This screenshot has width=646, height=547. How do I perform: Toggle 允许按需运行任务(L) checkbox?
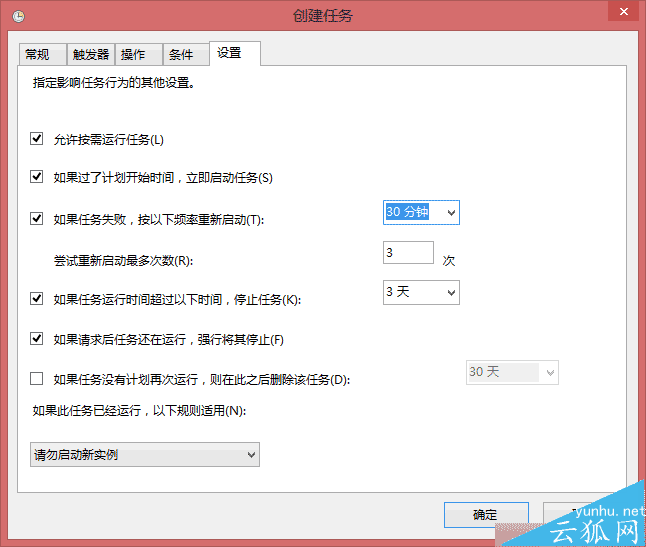click(x=37, y=139)
